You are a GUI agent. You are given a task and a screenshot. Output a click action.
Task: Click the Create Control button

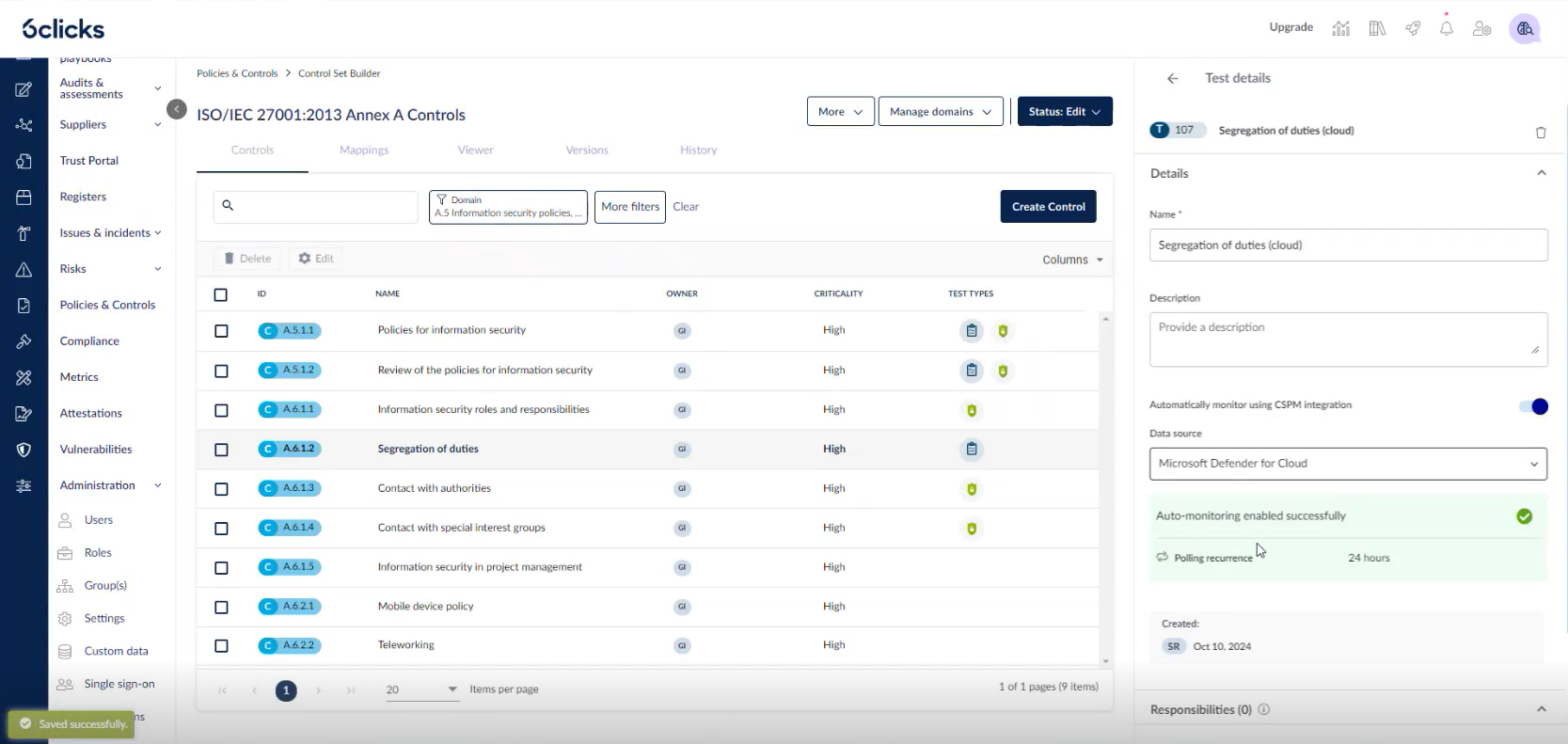[x=1048, y=207]
